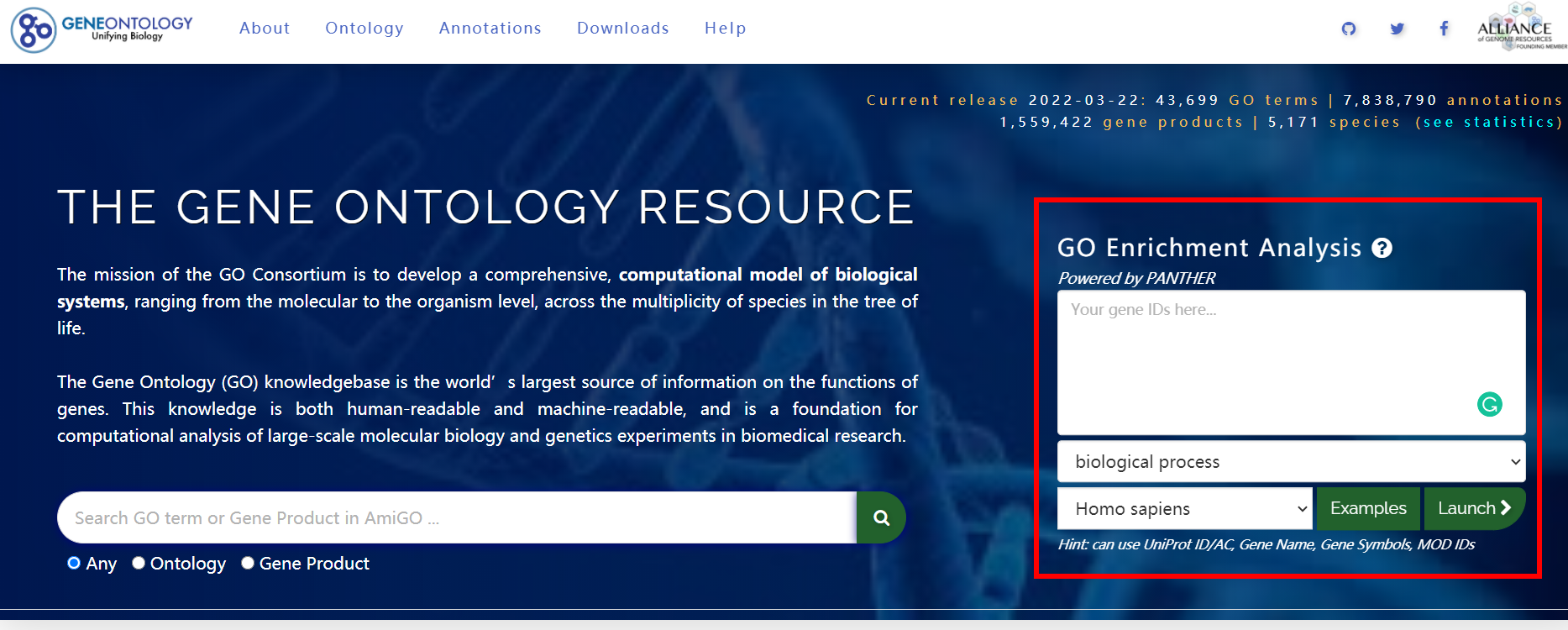Image resolution: width=1568 pixels, height=630 pixels.
Task: Open the Downloads menu
Action: click(x=623, y=28)
